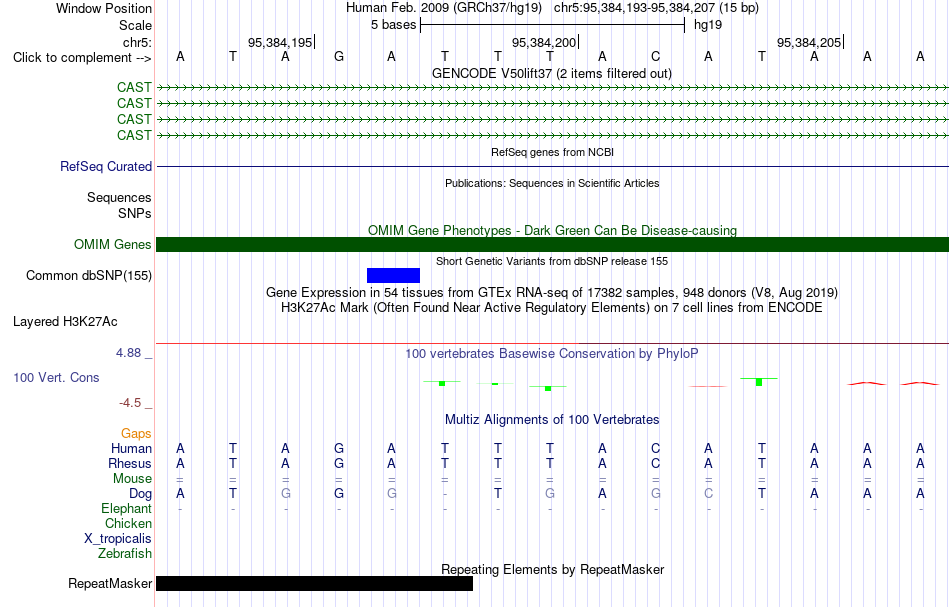
Task: Click the G base in the ruler sequence
Action: (x=339, y=57)
